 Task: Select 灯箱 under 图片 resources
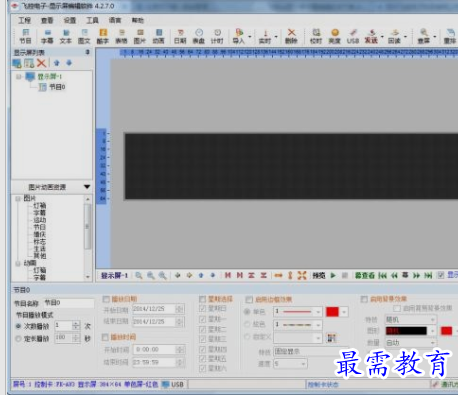tap(40, 206)
